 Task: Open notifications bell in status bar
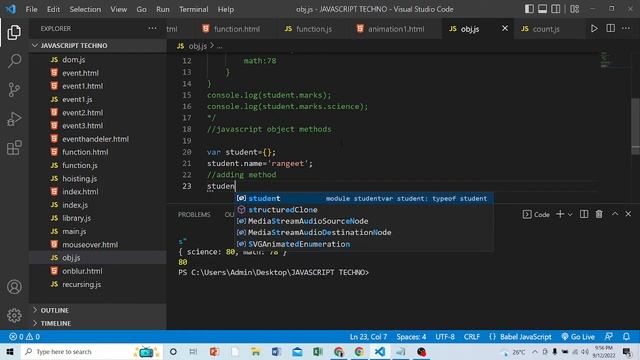coord(626,337)
